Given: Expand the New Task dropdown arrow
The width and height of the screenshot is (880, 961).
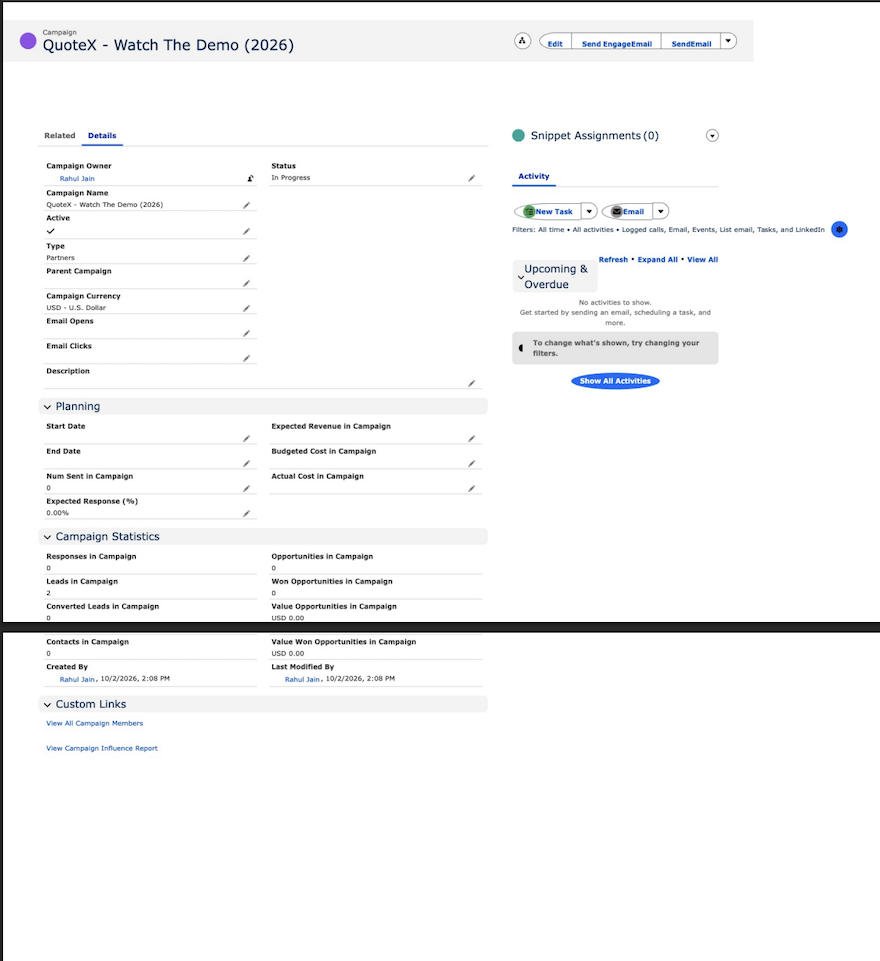Looking at the screenshot, I should pos(589,211).
